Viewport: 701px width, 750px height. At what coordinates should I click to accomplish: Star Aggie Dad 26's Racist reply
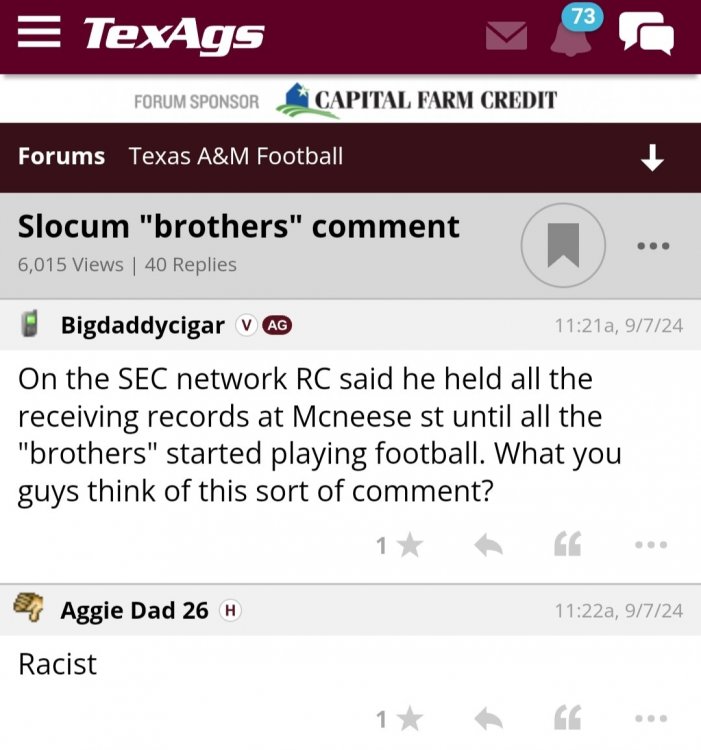pos(409,718)
